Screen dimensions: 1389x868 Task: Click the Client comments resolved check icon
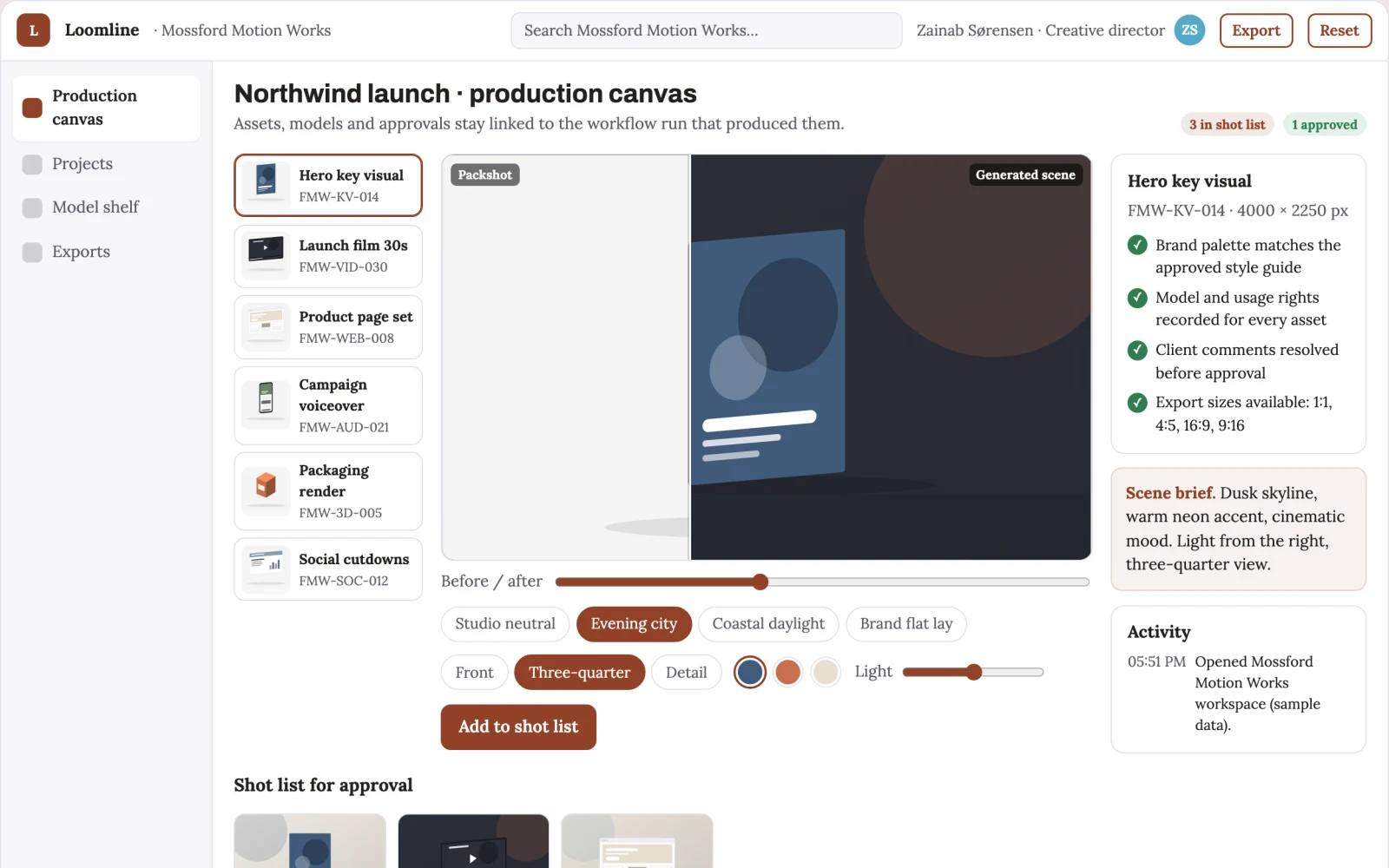[x=1137, y=350]
